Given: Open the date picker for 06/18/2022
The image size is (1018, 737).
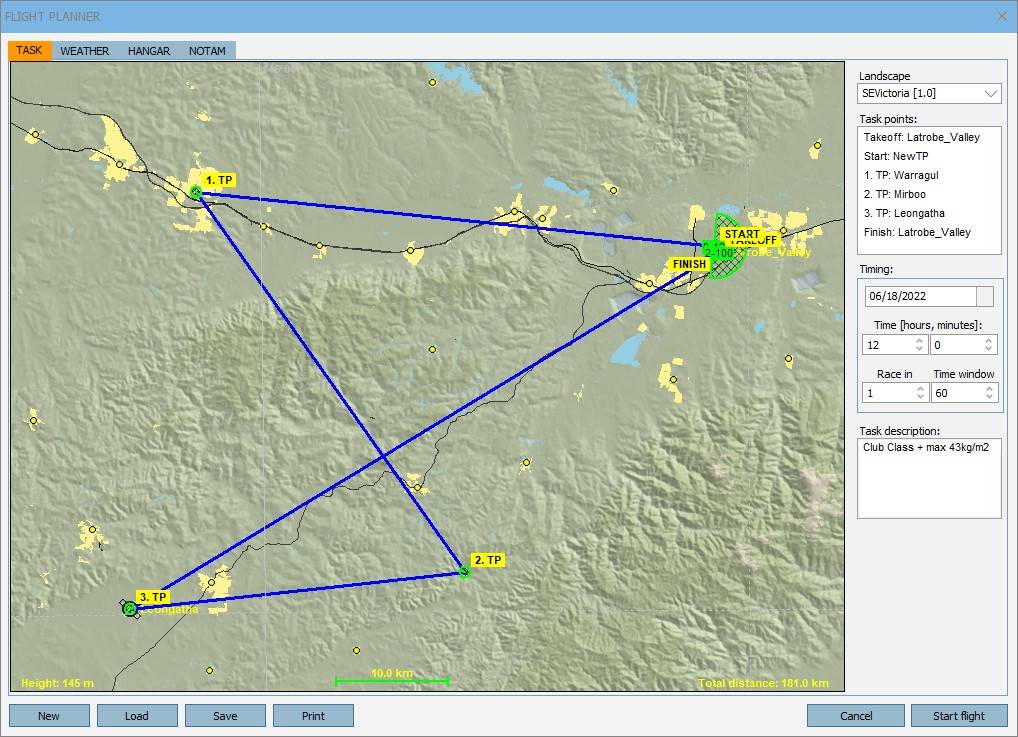Looking at the screenshot, I should point(985,296).
